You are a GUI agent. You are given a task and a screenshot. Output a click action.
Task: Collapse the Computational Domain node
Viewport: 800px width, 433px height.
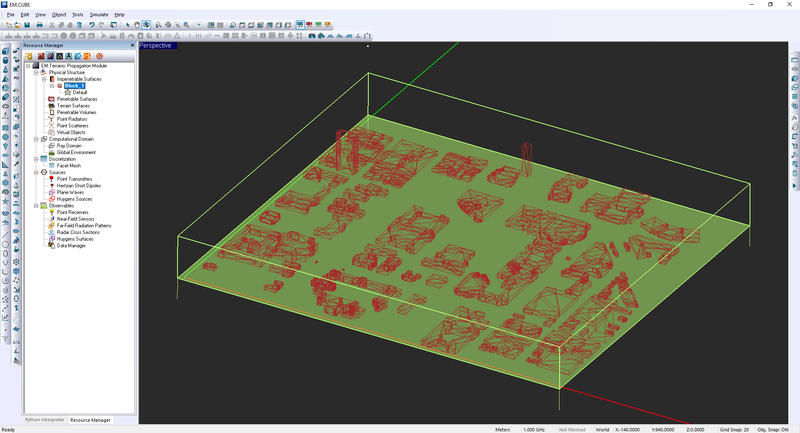[35, 139]
